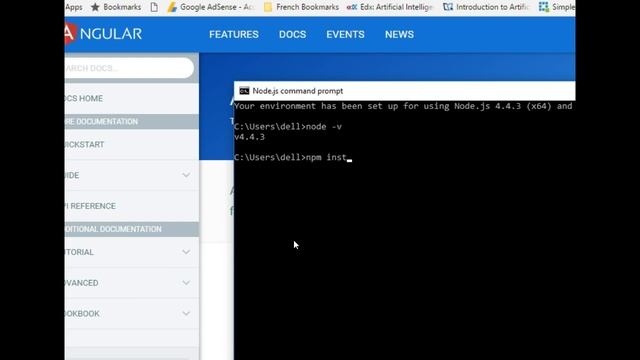
Task: Click the Core Documentation section header
Action: (131, 122)
